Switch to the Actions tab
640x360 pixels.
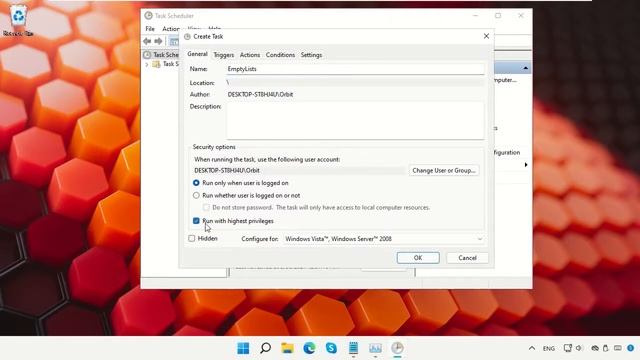pos(250,55)
